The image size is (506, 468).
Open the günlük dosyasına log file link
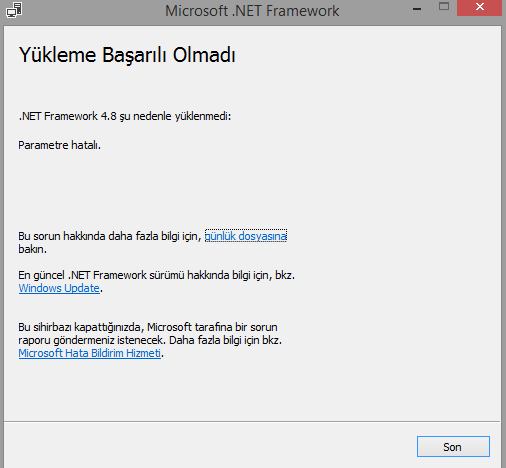(246, 236)
